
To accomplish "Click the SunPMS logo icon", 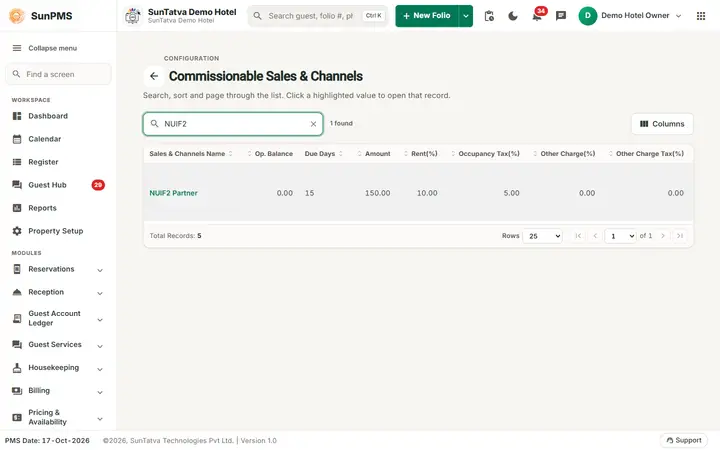I will pyautogui.click(x=17, y=16).
